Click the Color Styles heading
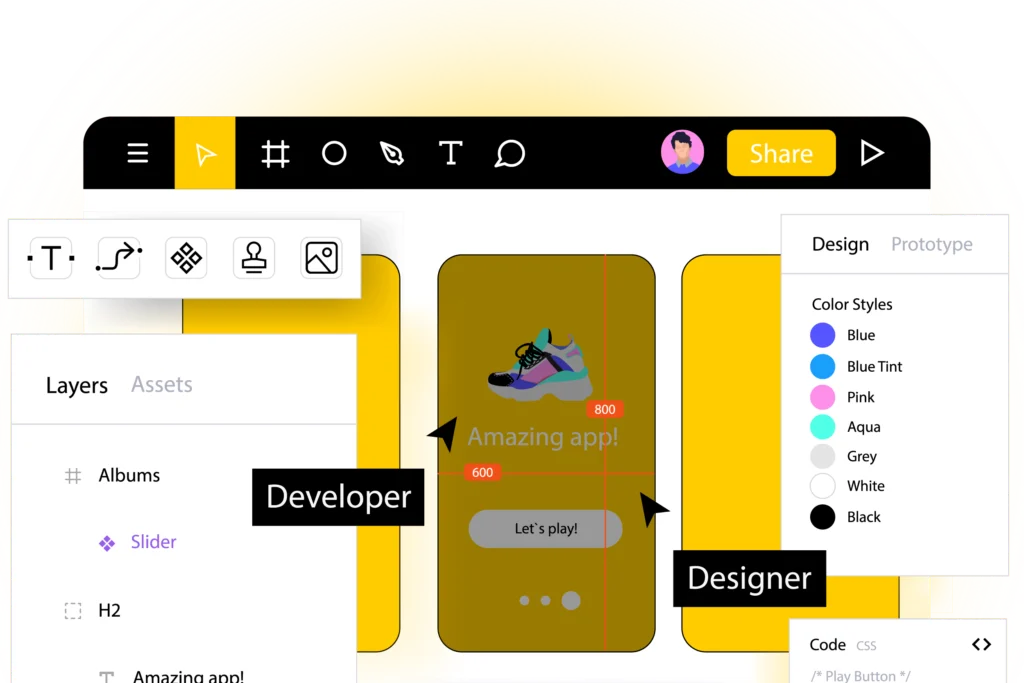 tap(852, 304)
